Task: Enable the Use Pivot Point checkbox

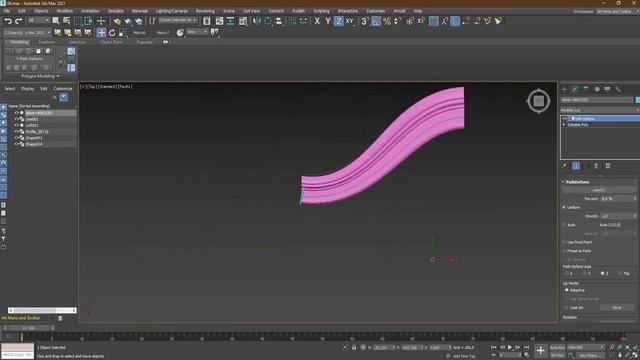Action: (564, 242)
